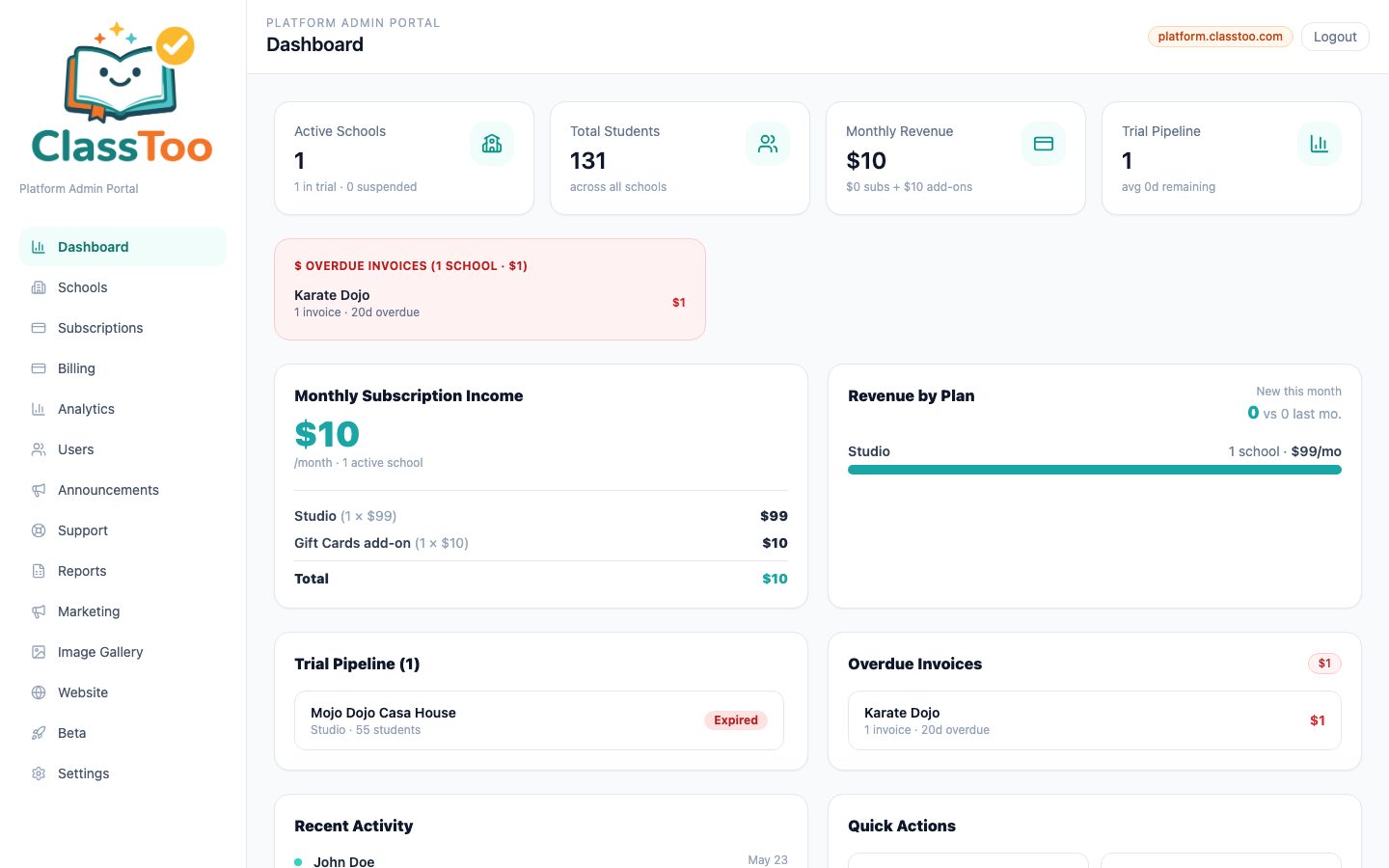Click the Reports document icon in sidebar

click(39, 571)
